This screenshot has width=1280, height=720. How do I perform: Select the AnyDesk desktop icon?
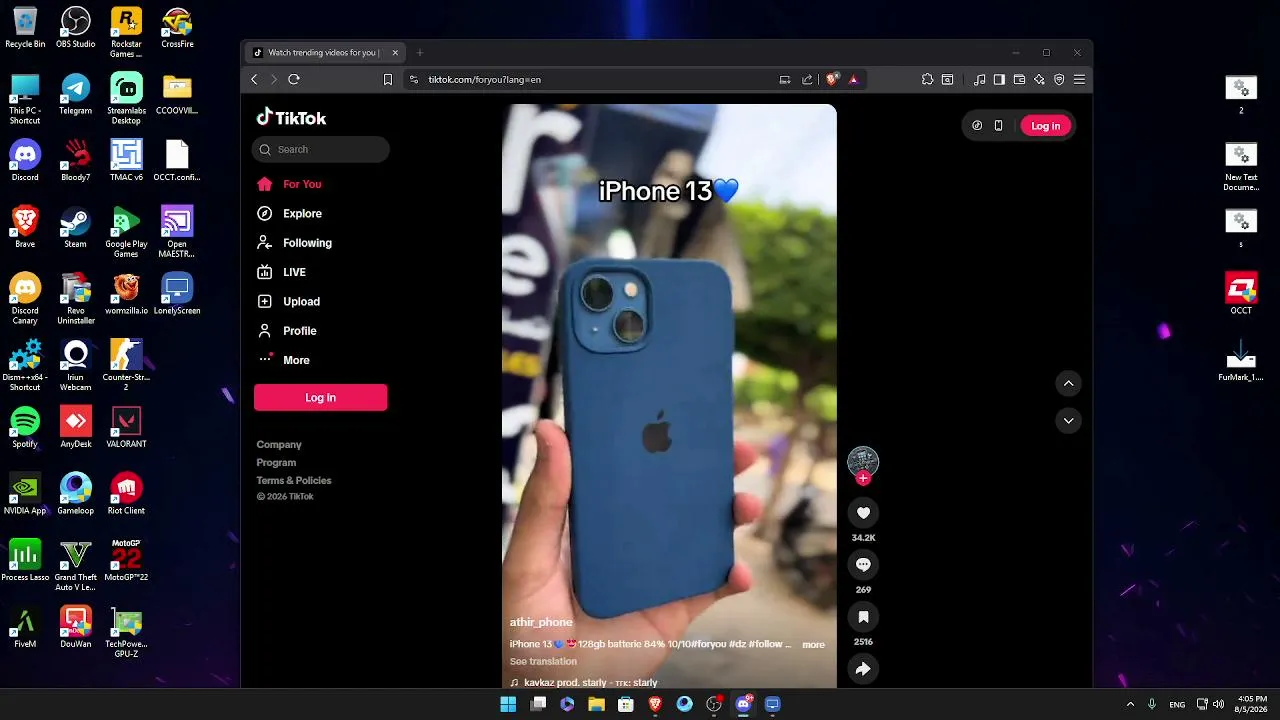coord(76,428)
